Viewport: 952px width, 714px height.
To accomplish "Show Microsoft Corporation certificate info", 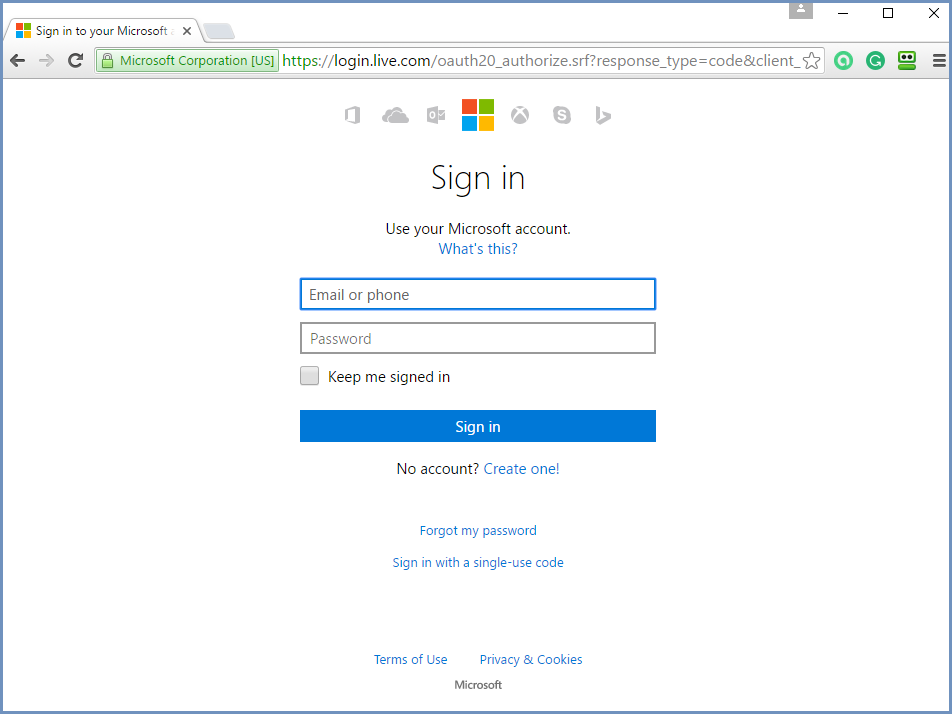I will click(187, 61).
